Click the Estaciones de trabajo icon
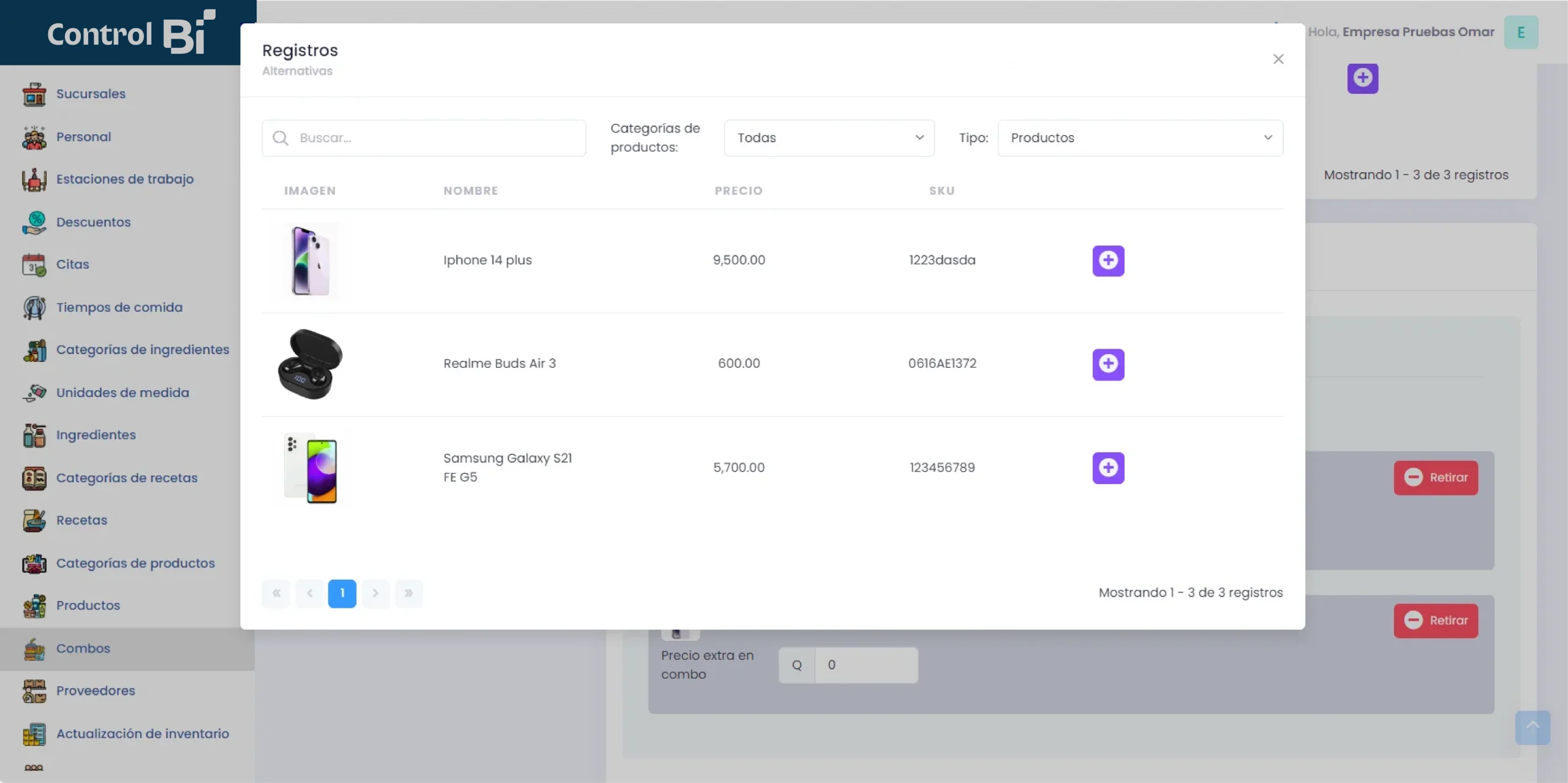The width and height of the screenshot is (1568, 783). [x=34, y=180]
